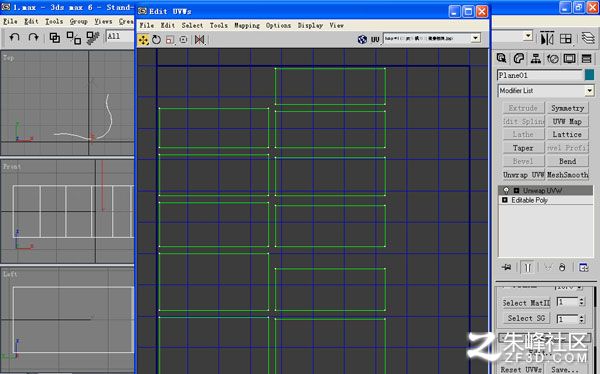Select the Move tool in Edit UVWs

pyautogui.click(x=143, y=39)
